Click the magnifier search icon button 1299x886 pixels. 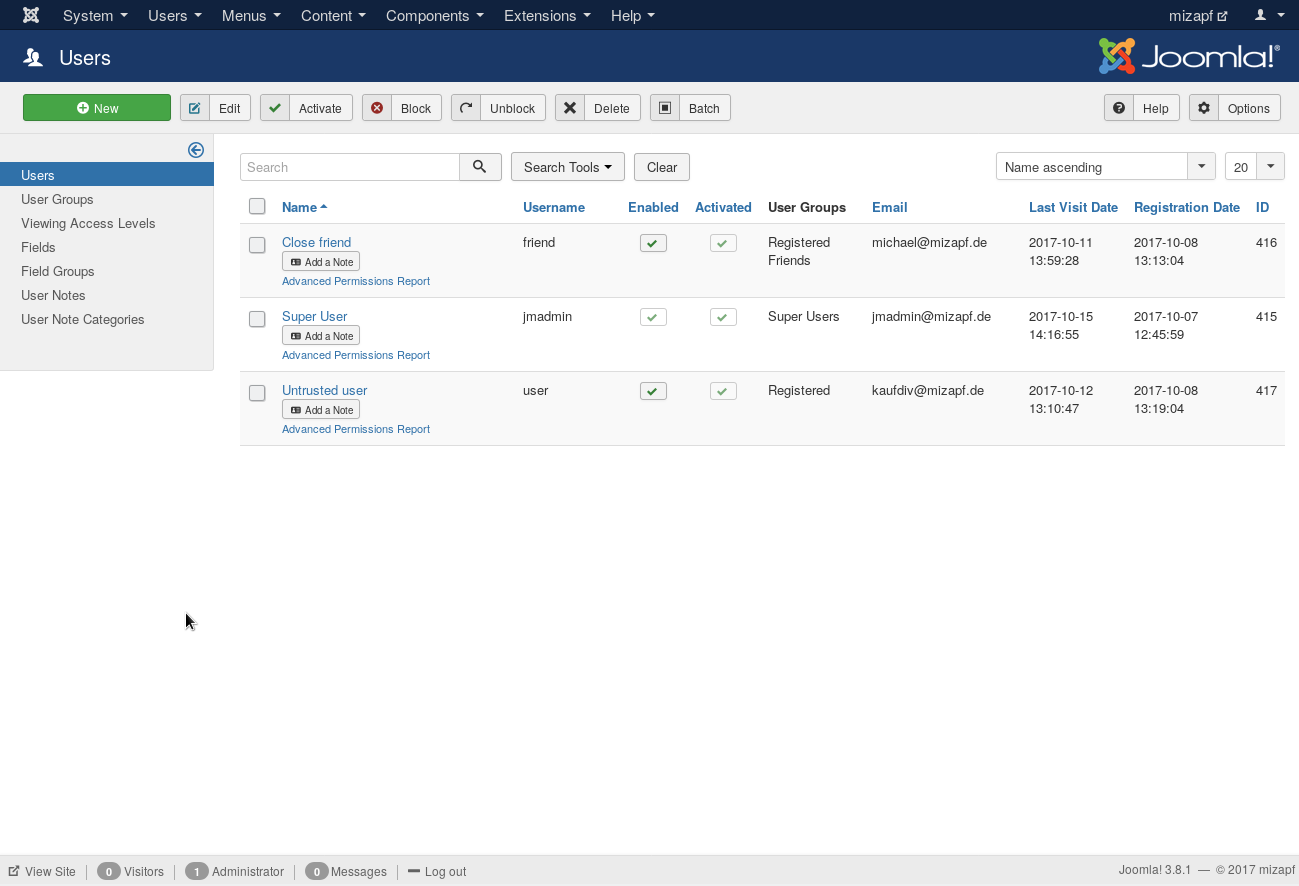[480, 167]
